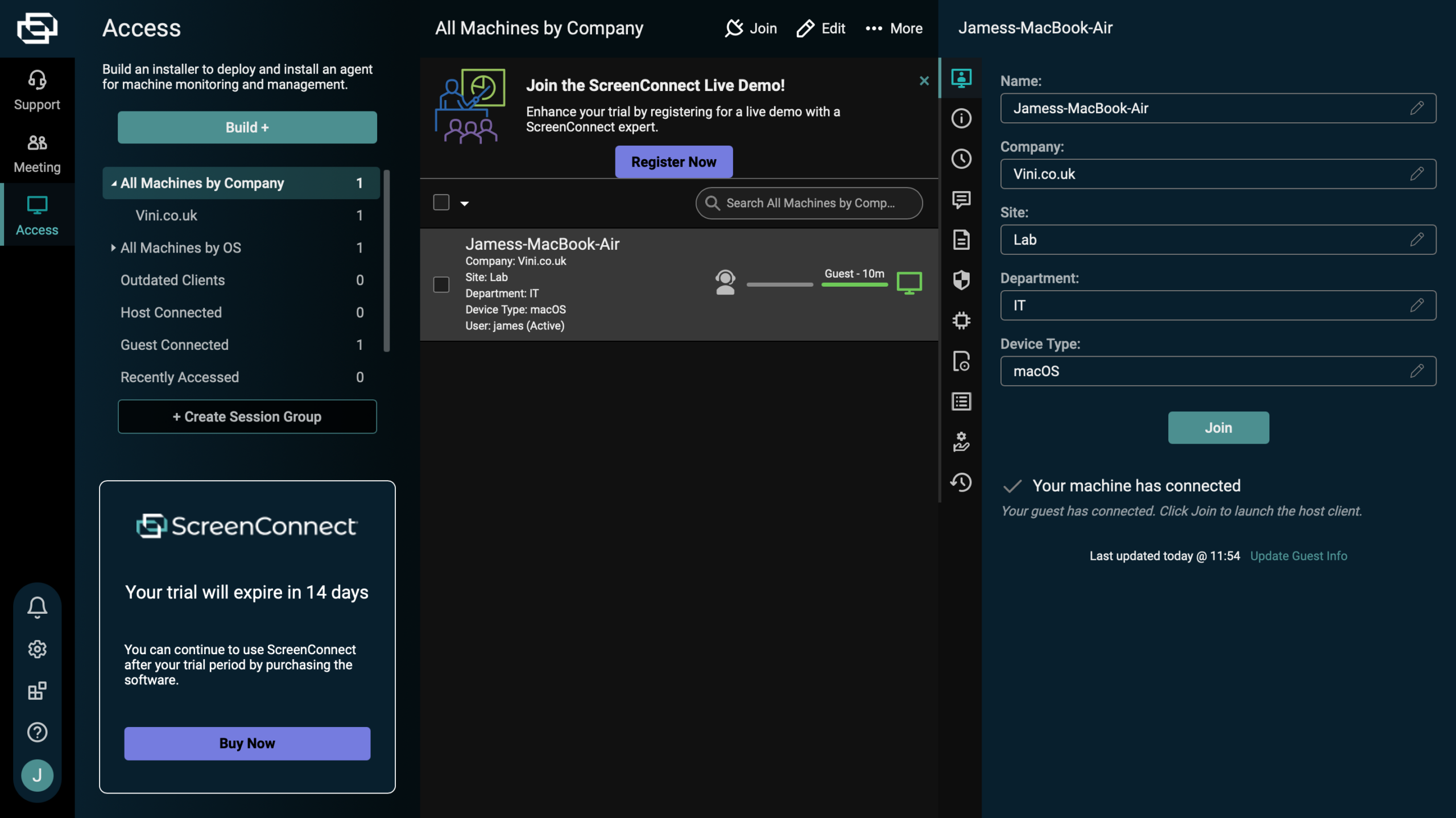Viewport: 1456px width, 818px height.
Task: Click the session group list scrollbar
Action: pos(387,262)
